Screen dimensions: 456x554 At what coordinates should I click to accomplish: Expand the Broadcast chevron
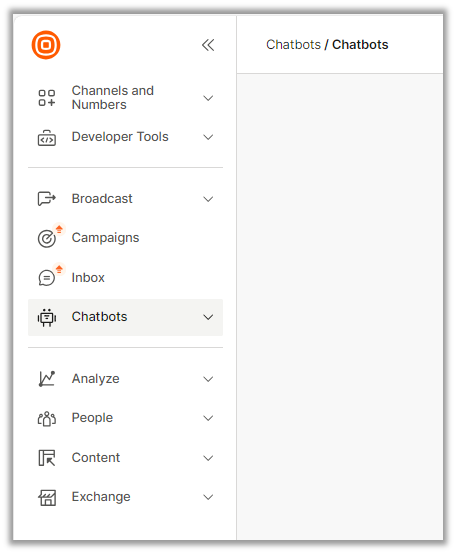[x=208, y=199]
